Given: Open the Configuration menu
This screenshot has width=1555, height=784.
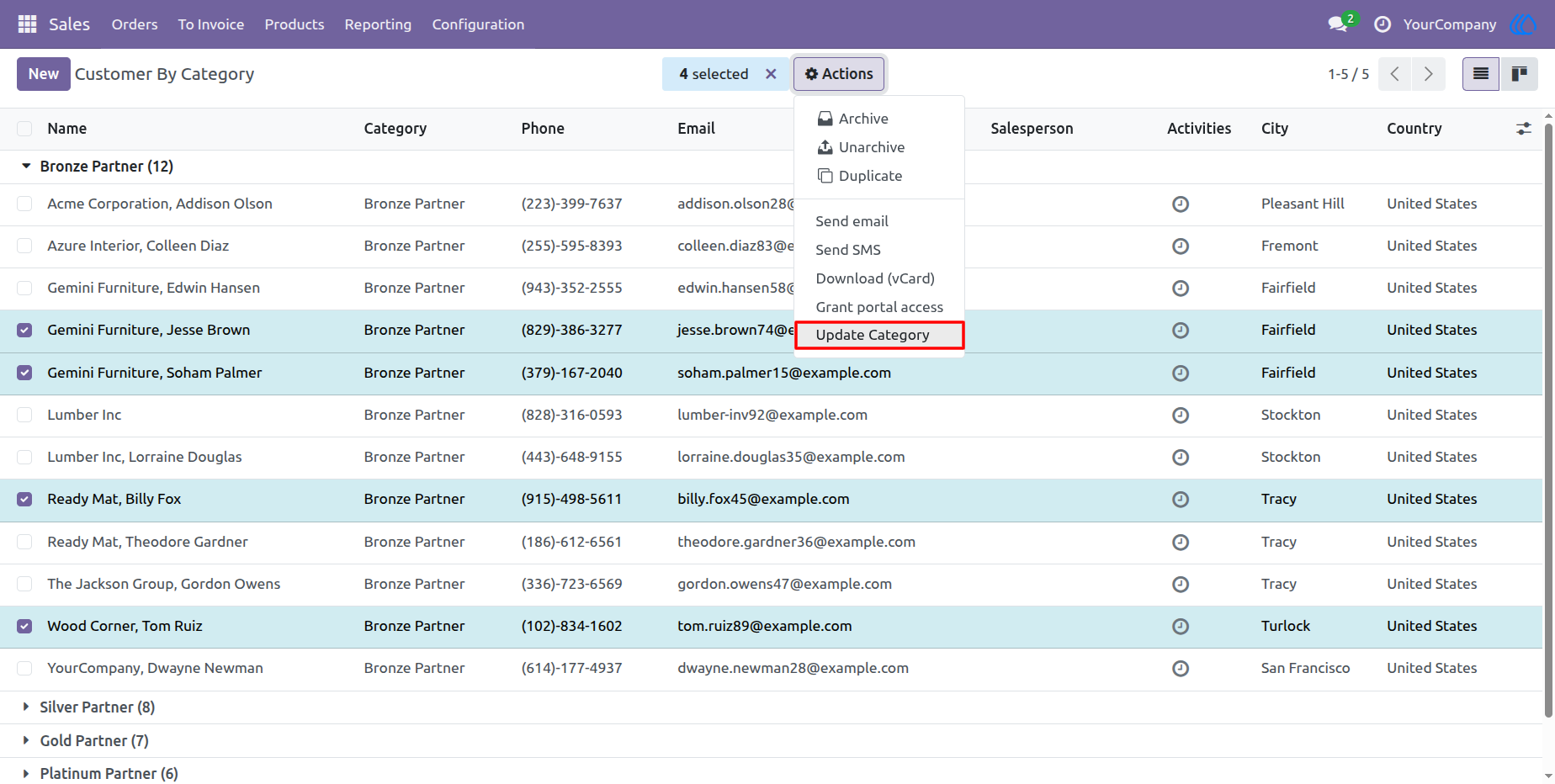Looking at the screenshot, I should tap(478, 24).
